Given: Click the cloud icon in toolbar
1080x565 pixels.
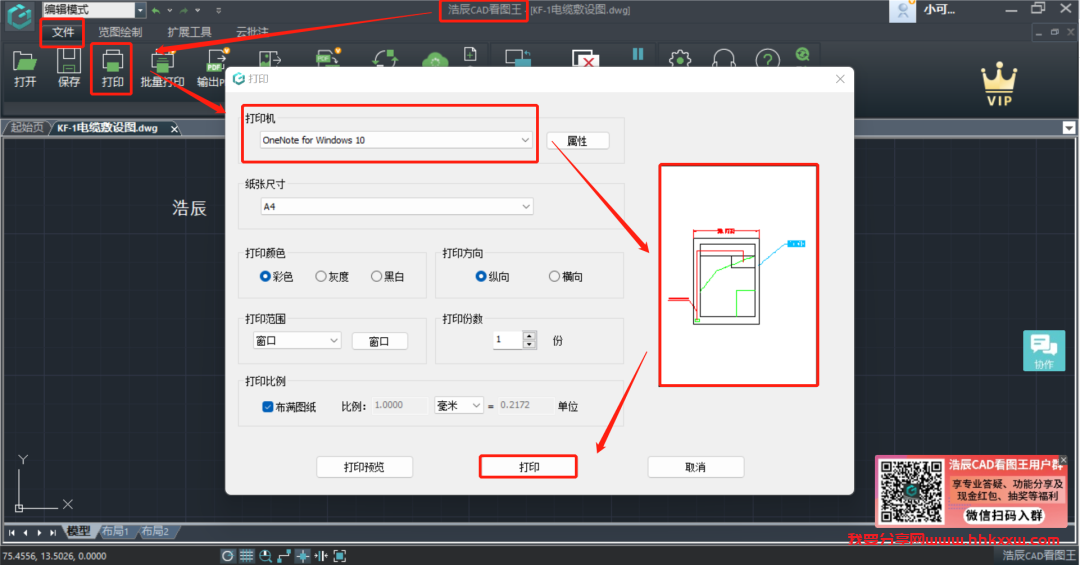Looking at the screenshot, I should coord(435,61).
